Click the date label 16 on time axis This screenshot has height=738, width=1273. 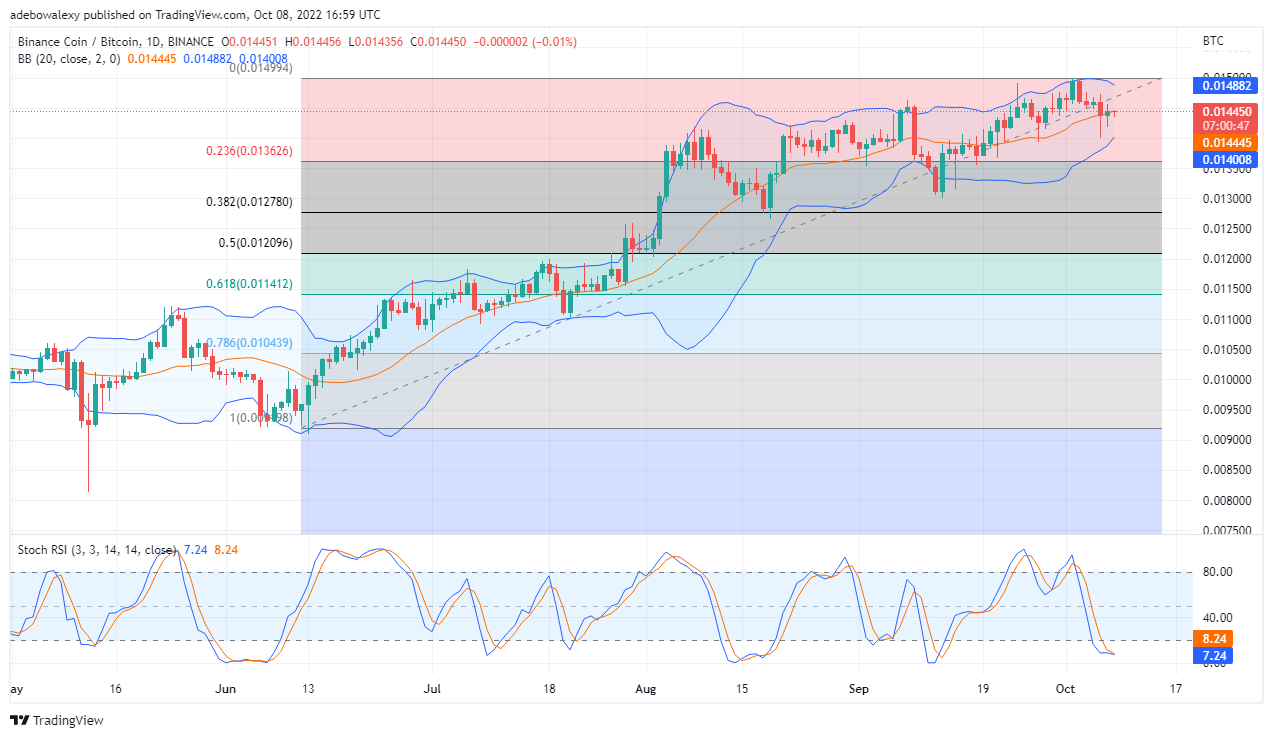(116, 689)
